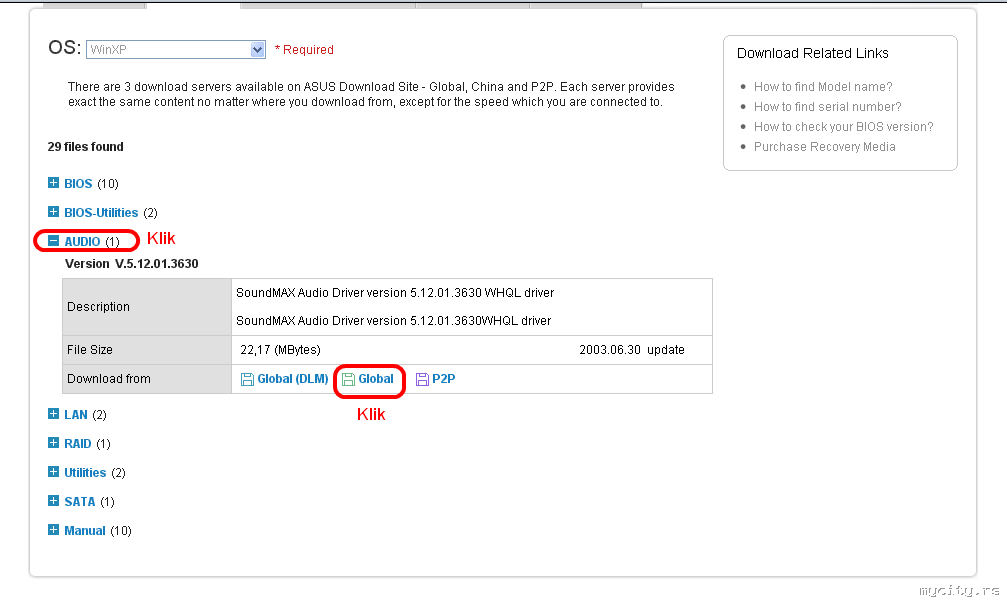1007x603 pixels.
Task: Click the green floppy icon for Global
Action: tap(348, 380)
